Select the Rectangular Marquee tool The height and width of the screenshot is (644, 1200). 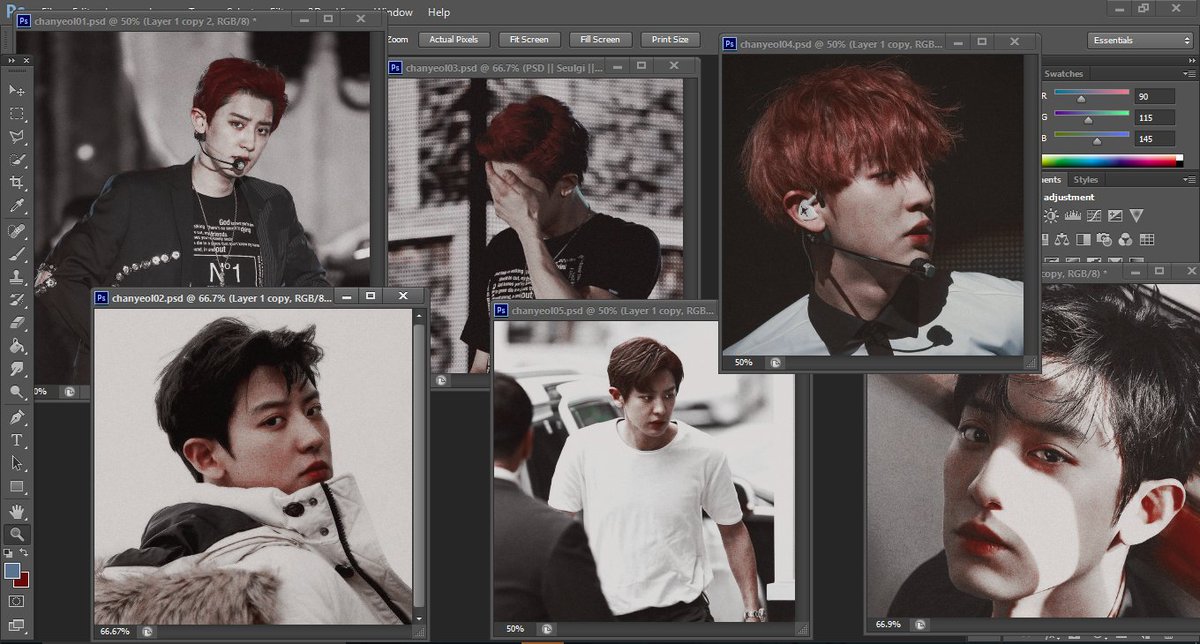pyautogui.click(x=17, y=114)
